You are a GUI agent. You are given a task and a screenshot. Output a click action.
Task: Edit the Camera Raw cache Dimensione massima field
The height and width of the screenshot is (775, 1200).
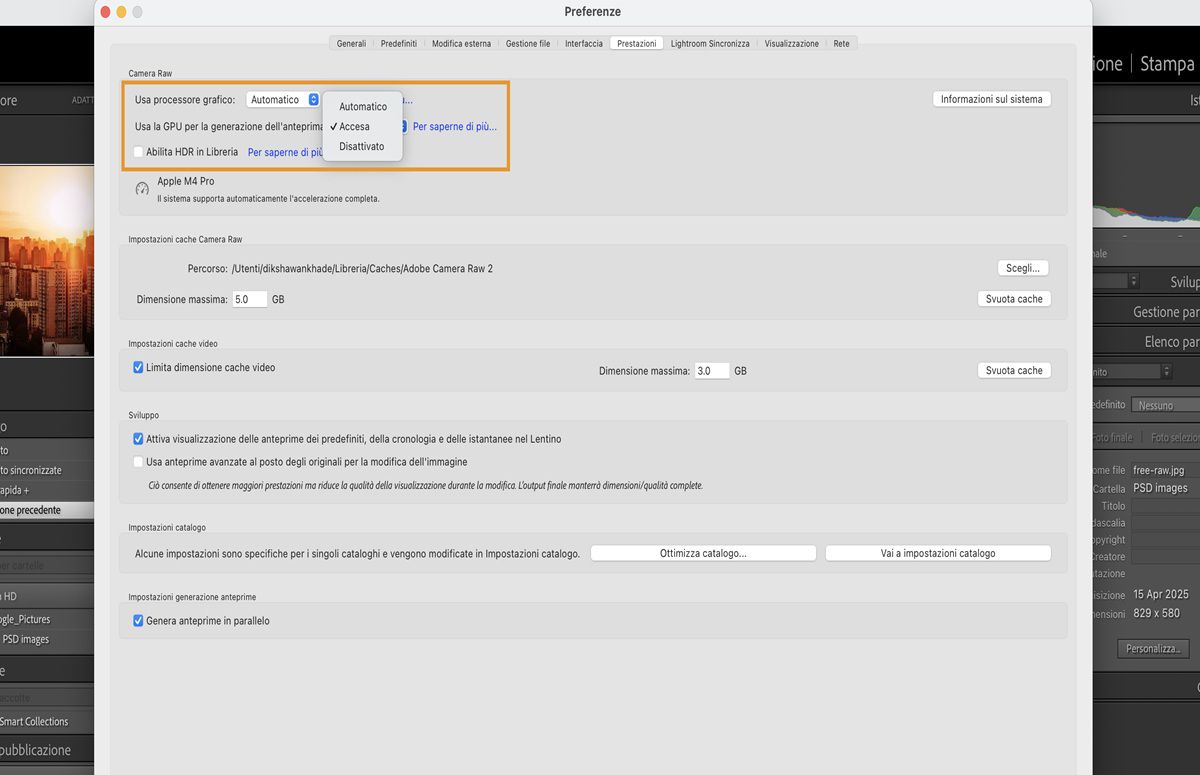coord(249,298)
